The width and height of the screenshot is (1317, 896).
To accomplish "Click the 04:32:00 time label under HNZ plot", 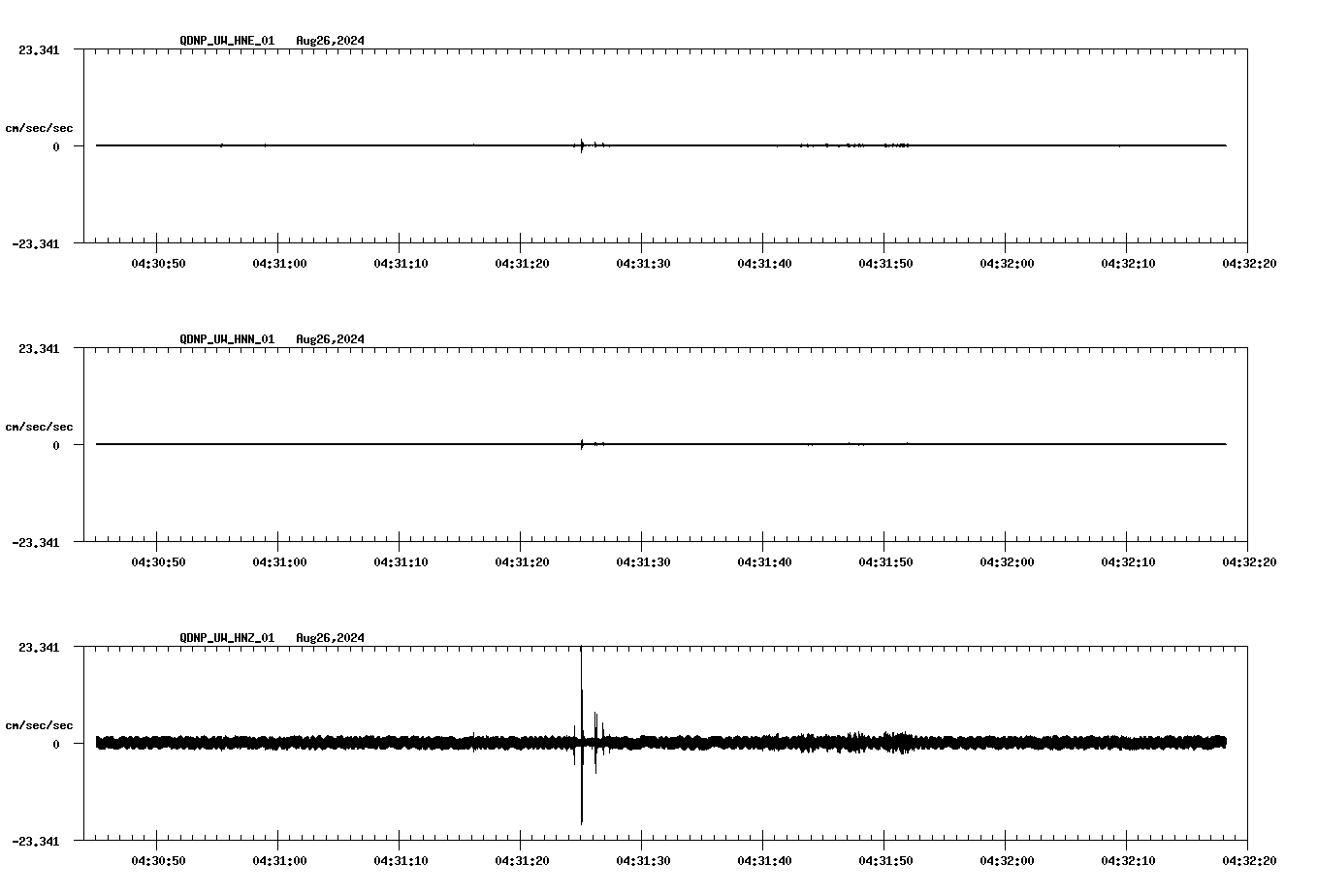I will click(x=1007, y=861).
